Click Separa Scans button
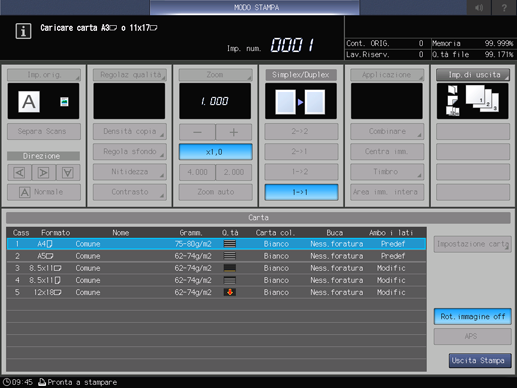 [44, 132]
